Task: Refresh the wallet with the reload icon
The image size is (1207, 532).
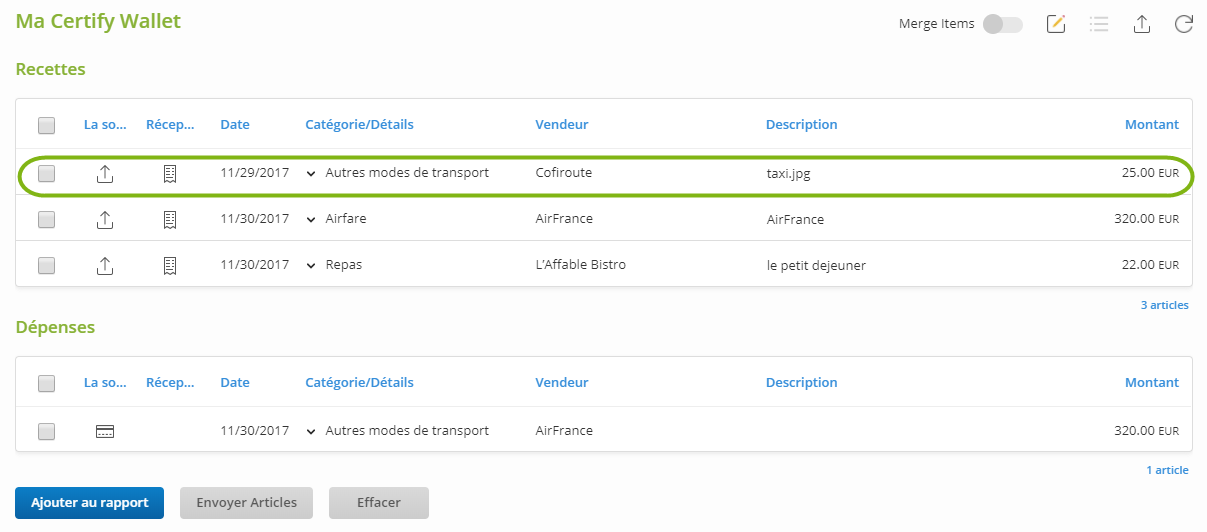Action: [1184, 24]
